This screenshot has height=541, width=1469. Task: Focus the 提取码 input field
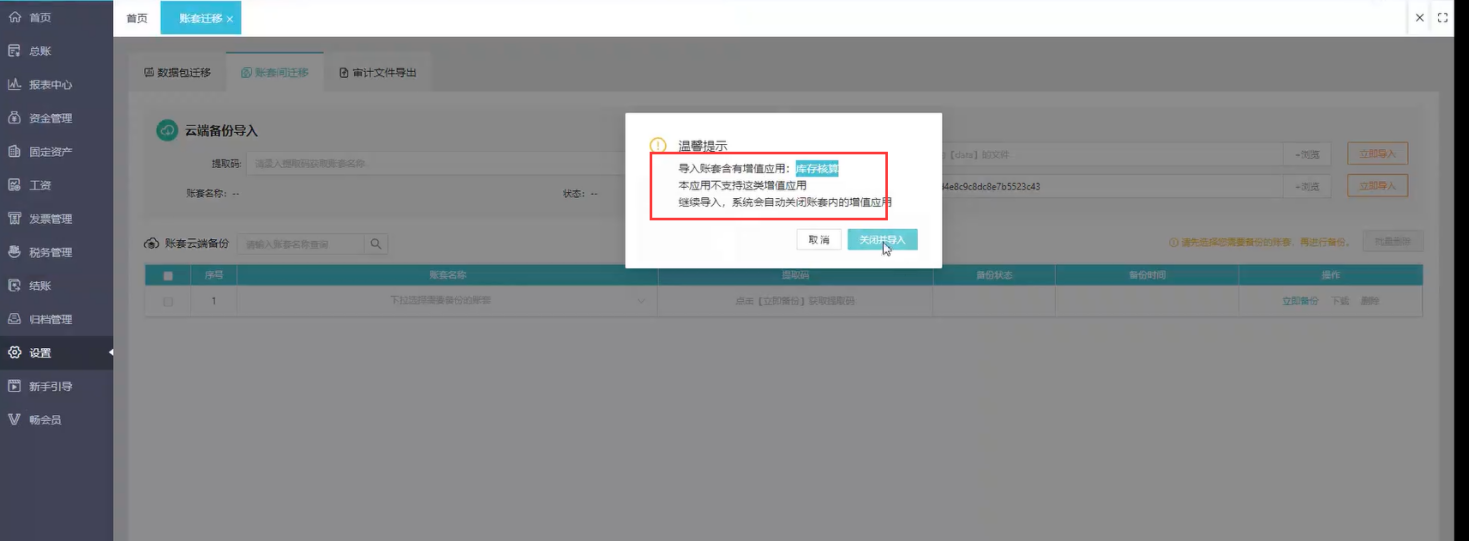click(436, 164)
